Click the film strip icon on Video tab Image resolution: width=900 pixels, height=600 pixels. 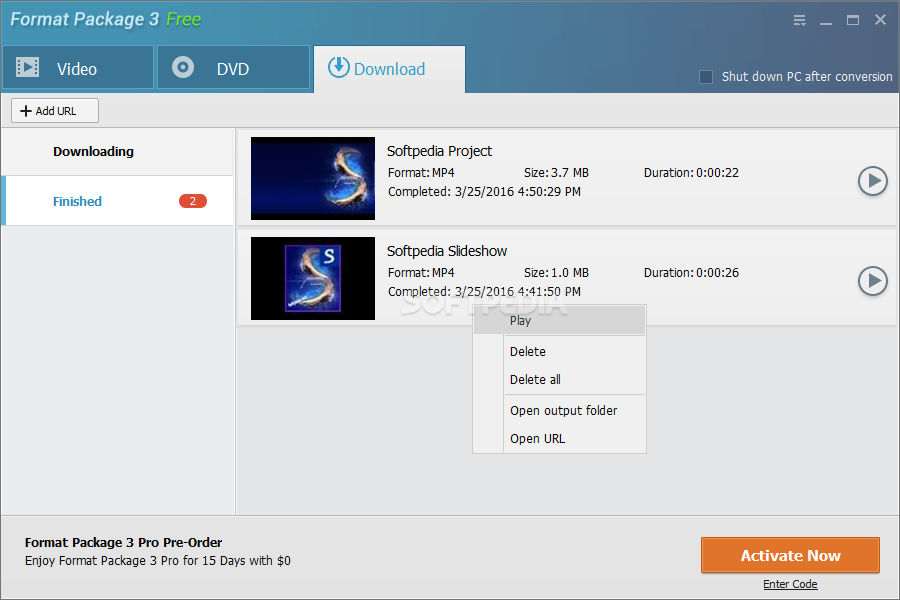click(28, 68)
